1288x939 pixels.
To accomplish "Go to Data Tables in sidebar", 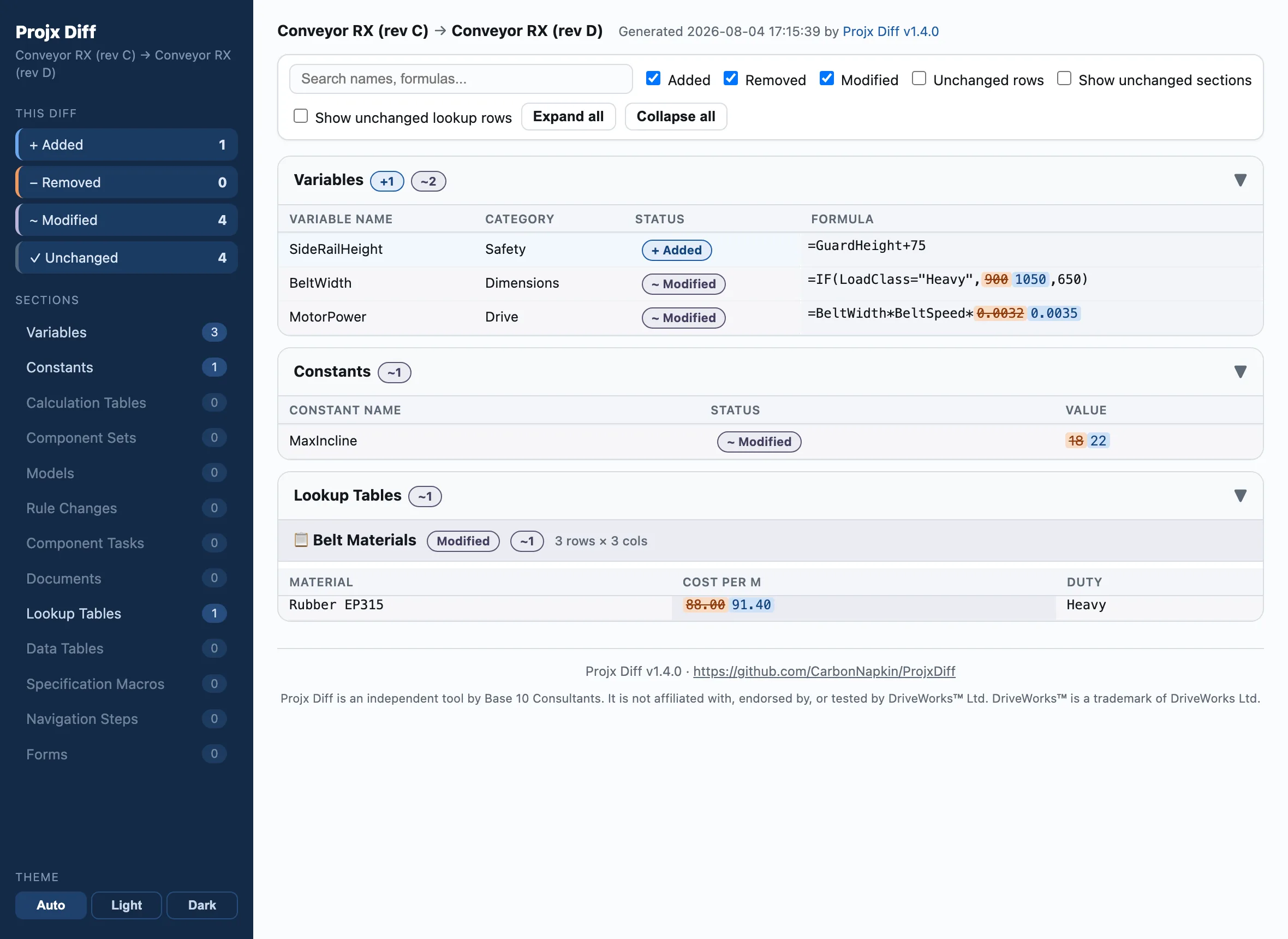I will click(126, 649).
